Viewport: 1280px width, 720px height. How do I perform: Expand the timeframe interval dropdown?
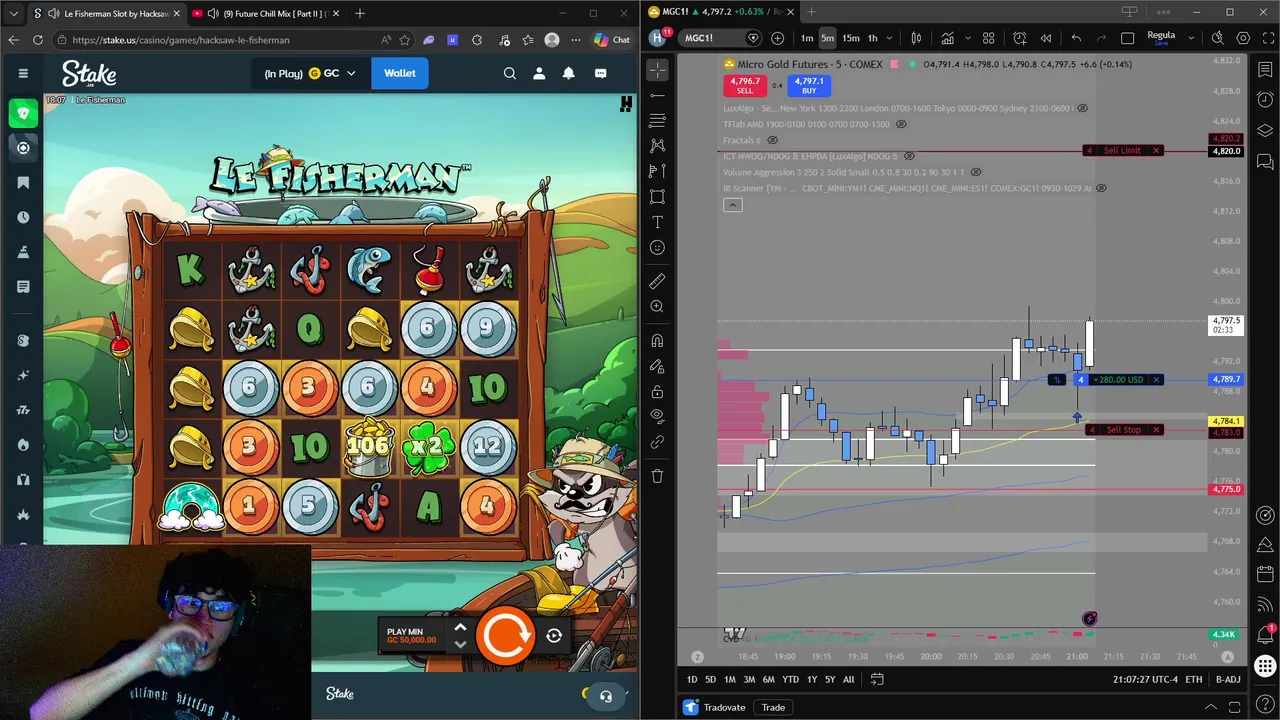click(889, 38)
